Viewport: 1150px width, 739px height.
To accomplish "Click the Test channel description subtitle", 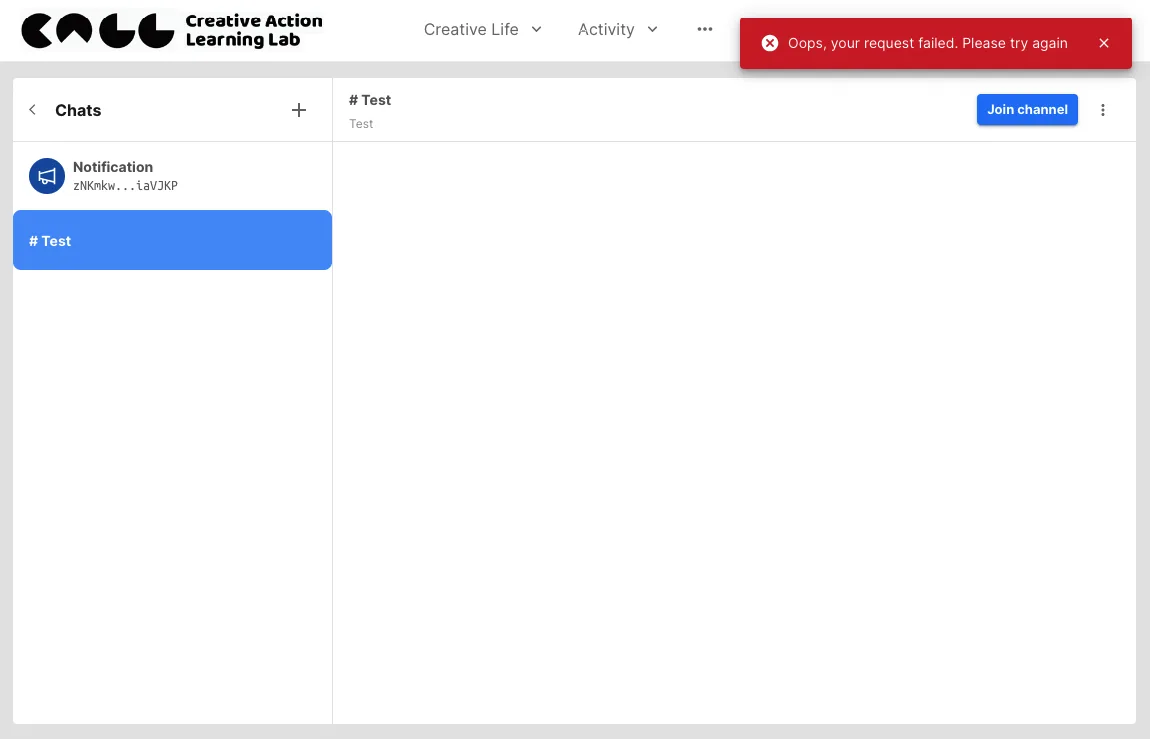I will [361, 124].
